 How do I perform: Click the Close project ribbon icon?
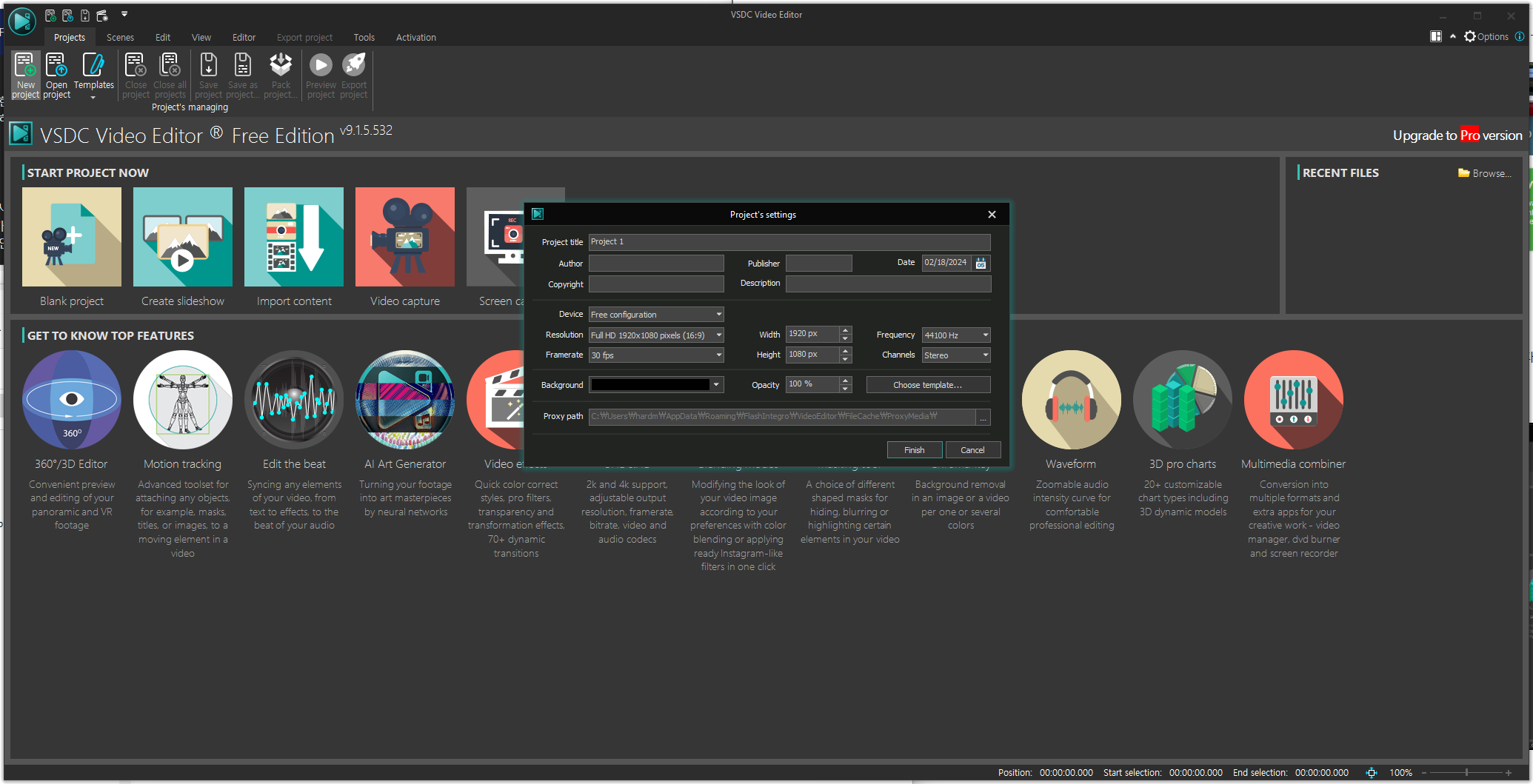click(x=136, y=75)
